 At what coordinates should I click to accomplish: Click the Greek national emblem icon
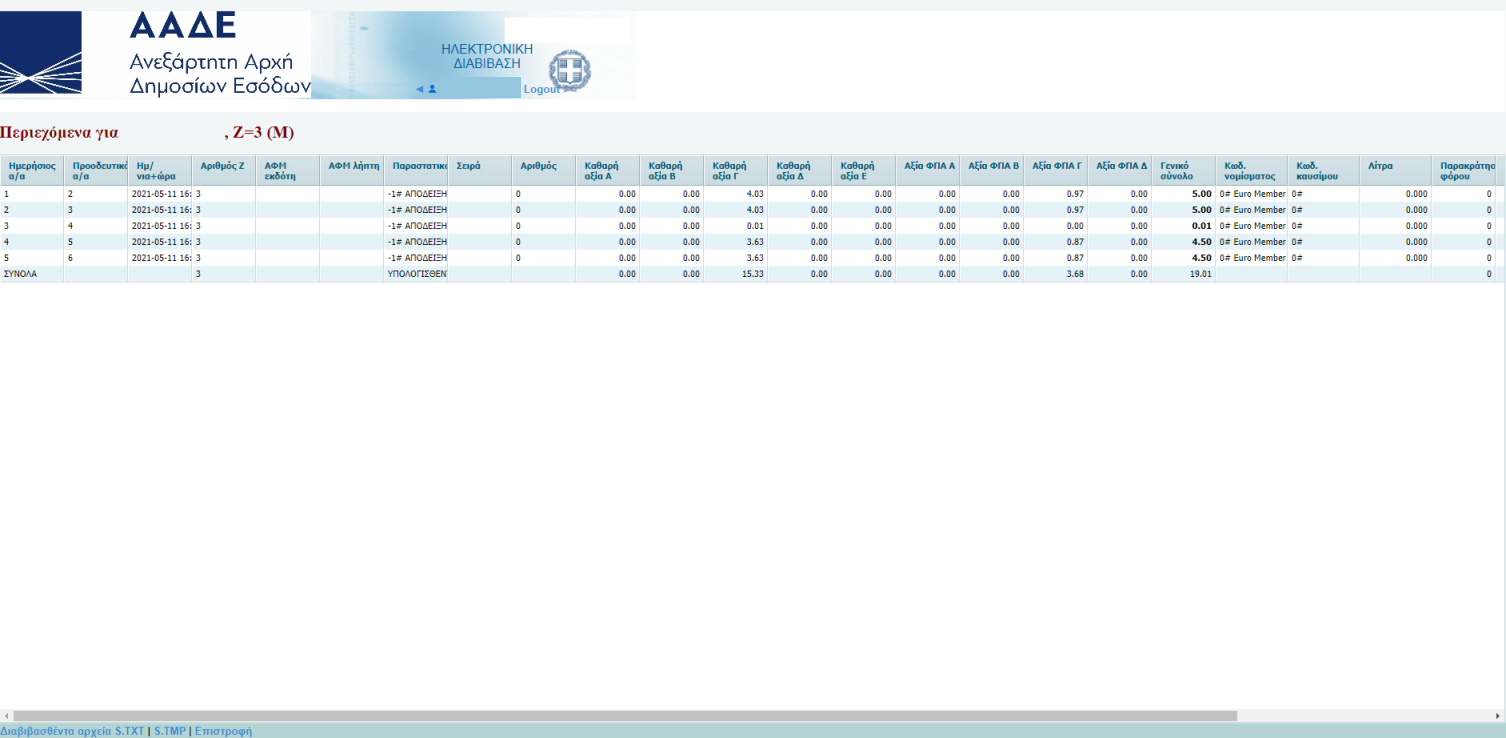tap(570, 70)
